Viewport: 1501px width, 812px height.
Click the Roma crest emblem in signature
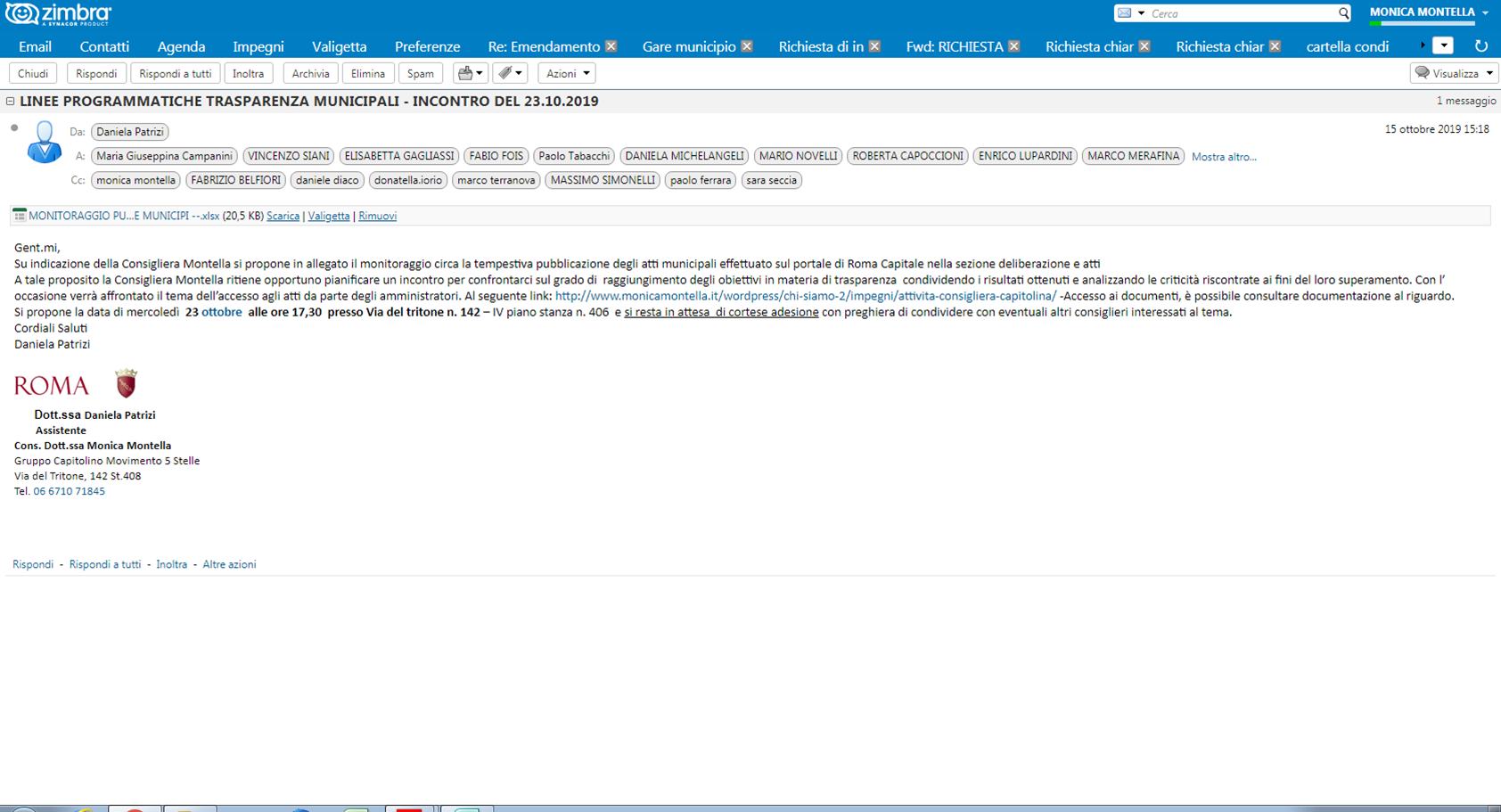point(127,383)
